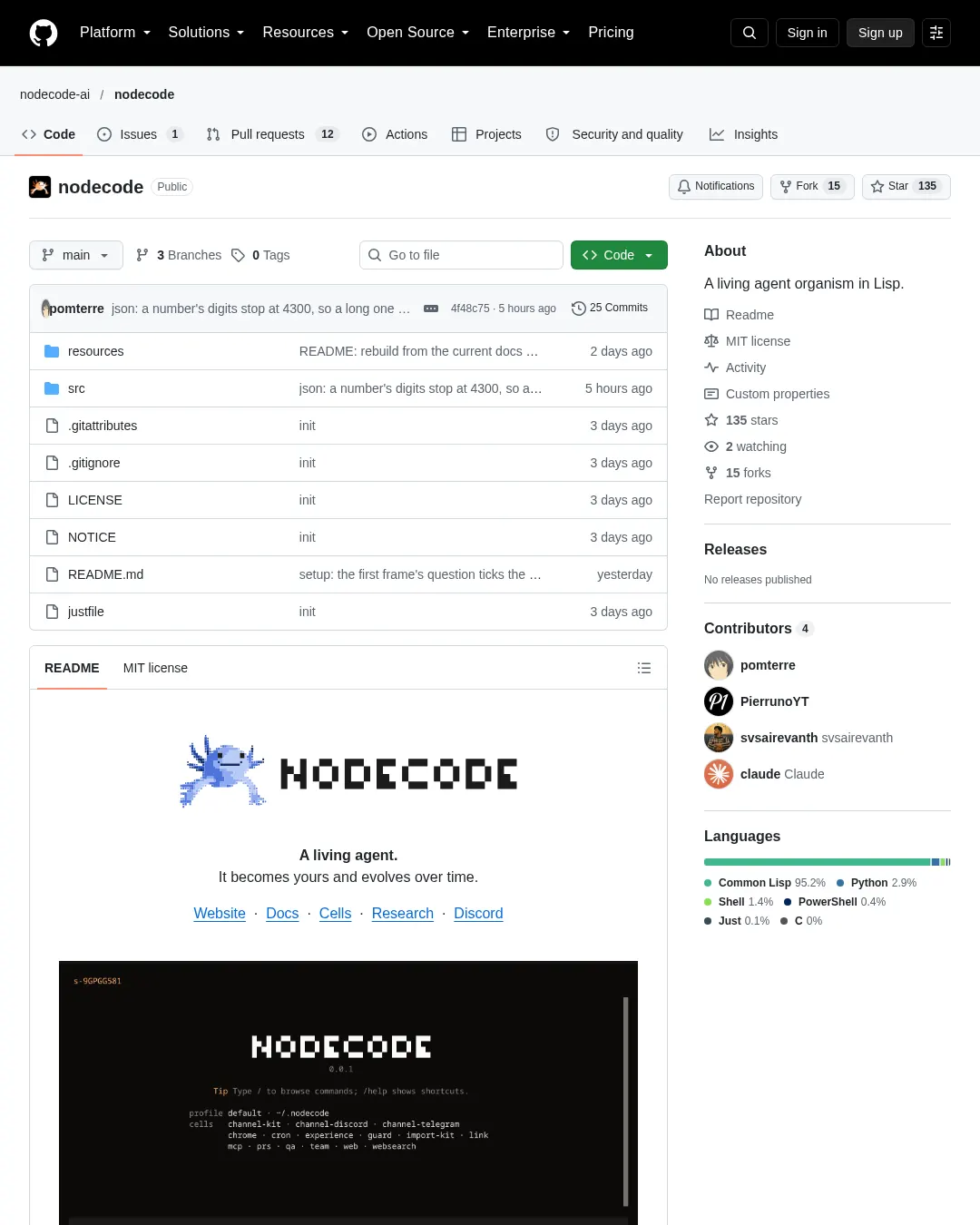Screen dimensions: 980x1225
Task: Click svsairevanth's contributor avatar
Action: click(719, 738)
